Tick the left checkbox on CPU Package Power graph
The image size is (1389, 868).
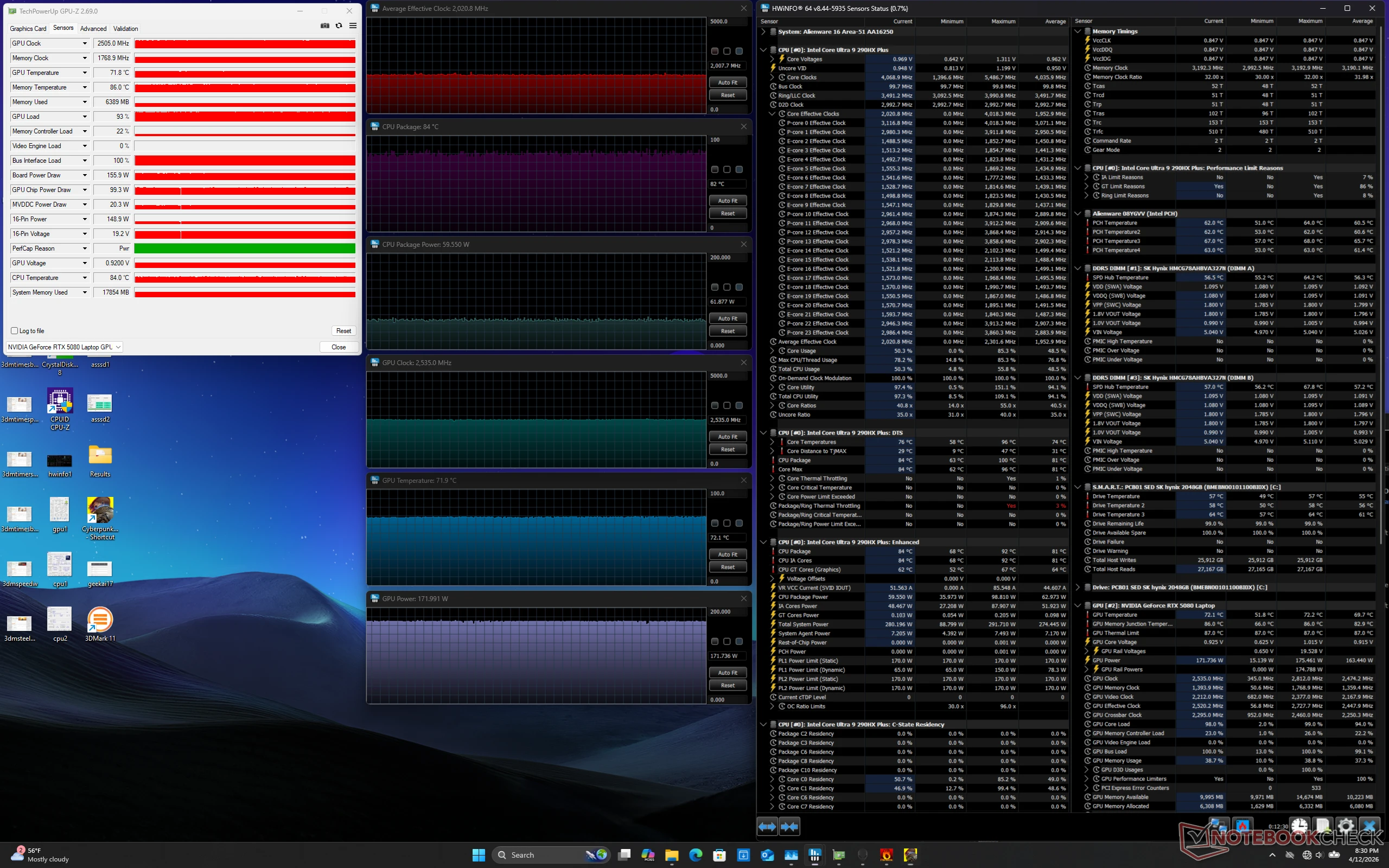[x=715, y=287]
